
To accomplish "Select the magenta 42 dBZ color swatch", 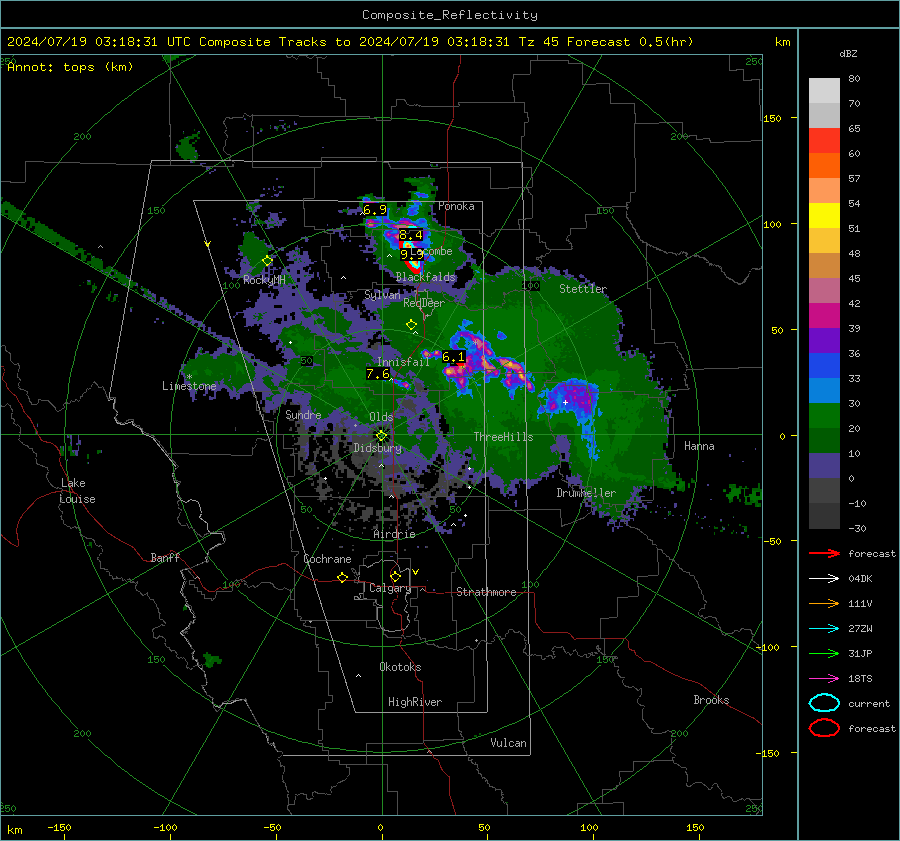I will point(824,315).
